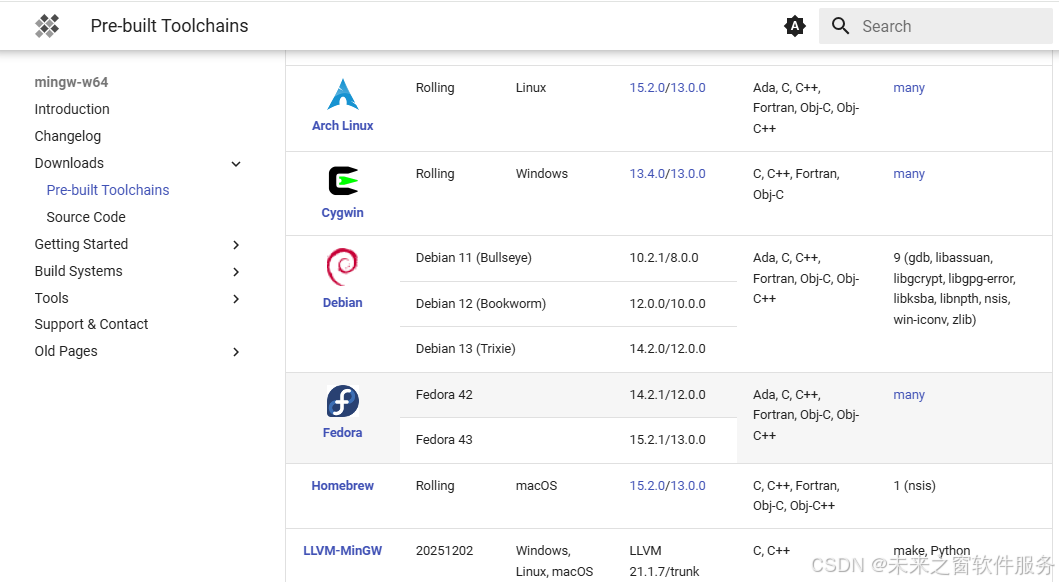Click the '20251202' version cell

coord(444,550)
